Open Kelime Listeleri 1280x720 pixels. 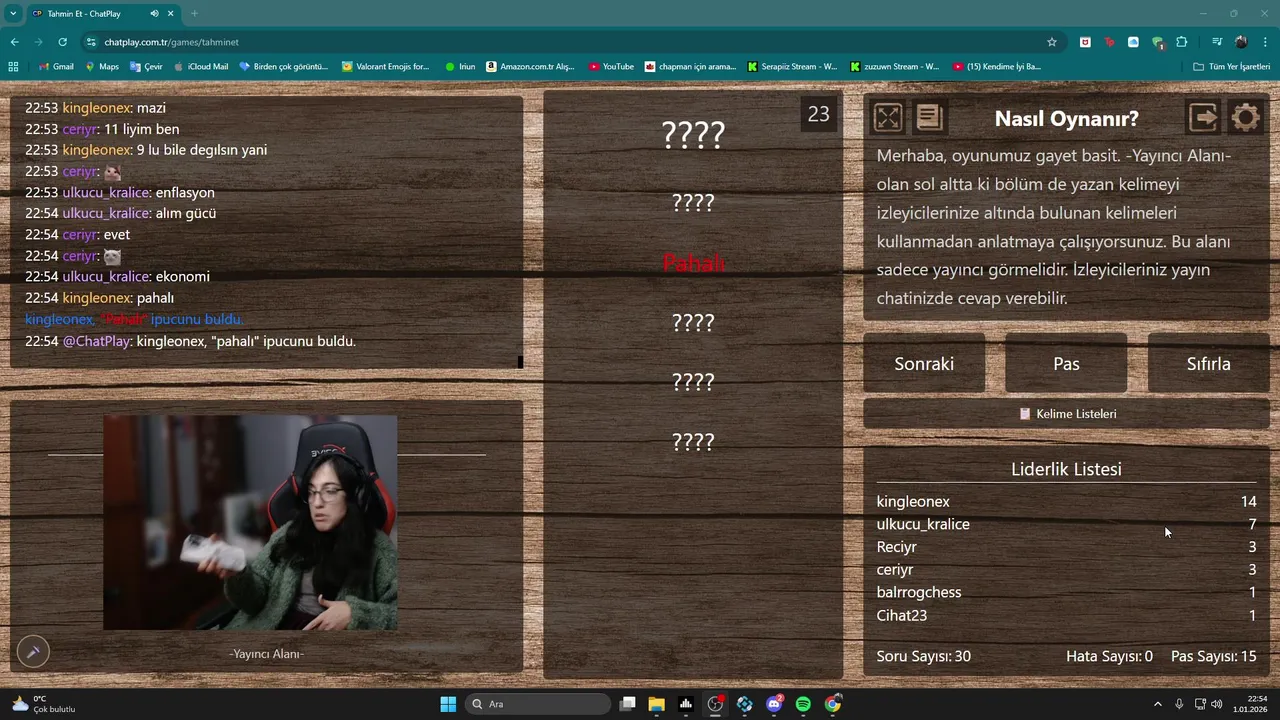click(x=1066, y=414)
